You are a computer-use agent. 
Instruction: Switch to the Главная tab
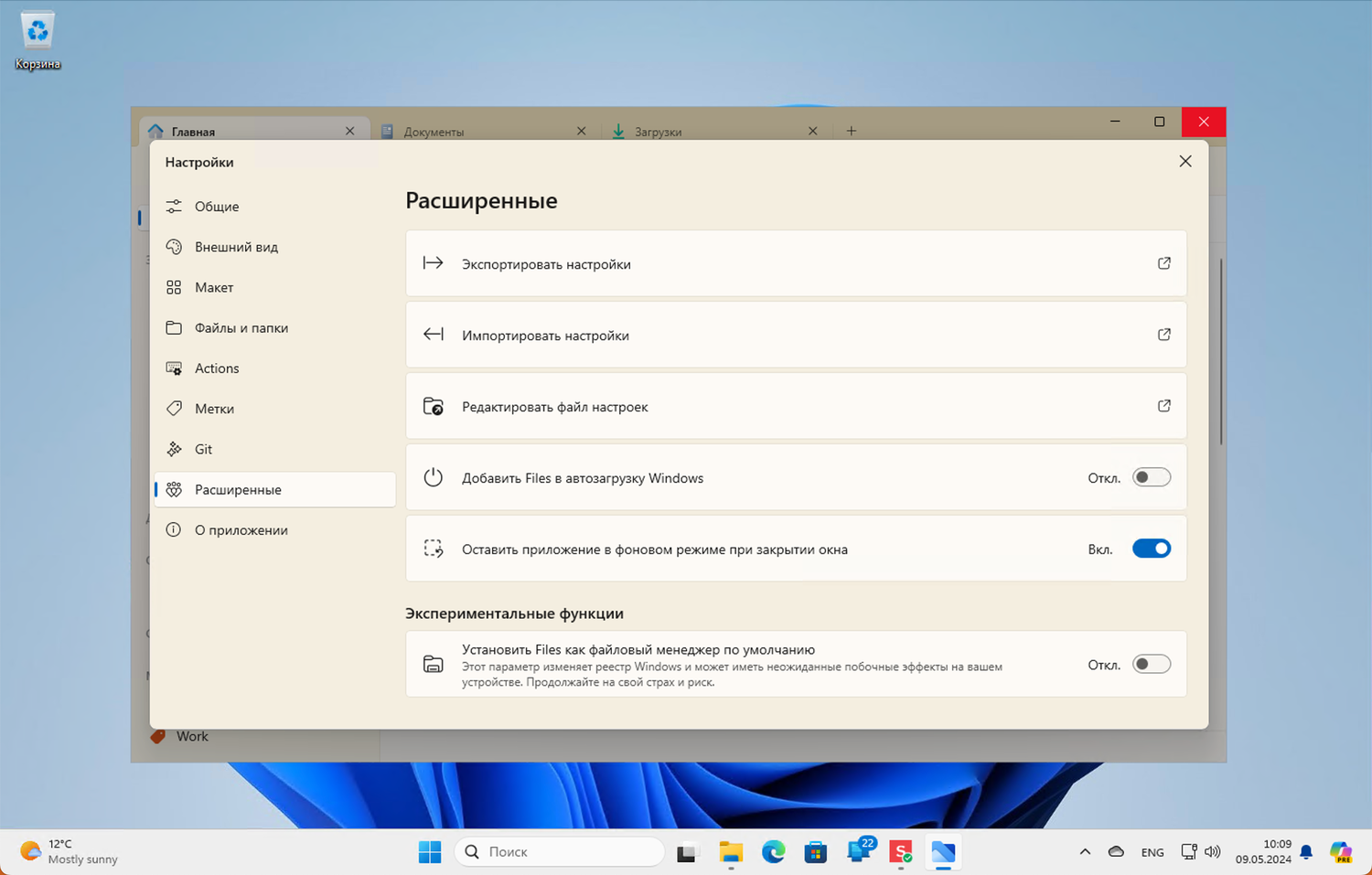pyautogui.click(x=254, y=131)
